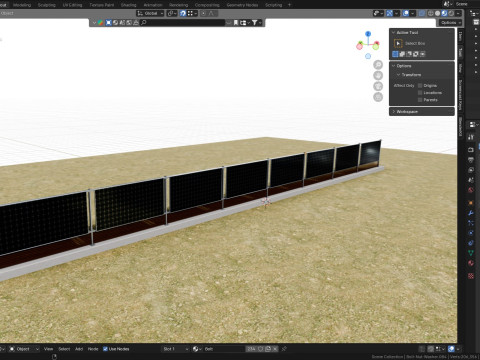480x360 pixels.
Task: Toggle the snapping magnet icon
Action: 183,13
